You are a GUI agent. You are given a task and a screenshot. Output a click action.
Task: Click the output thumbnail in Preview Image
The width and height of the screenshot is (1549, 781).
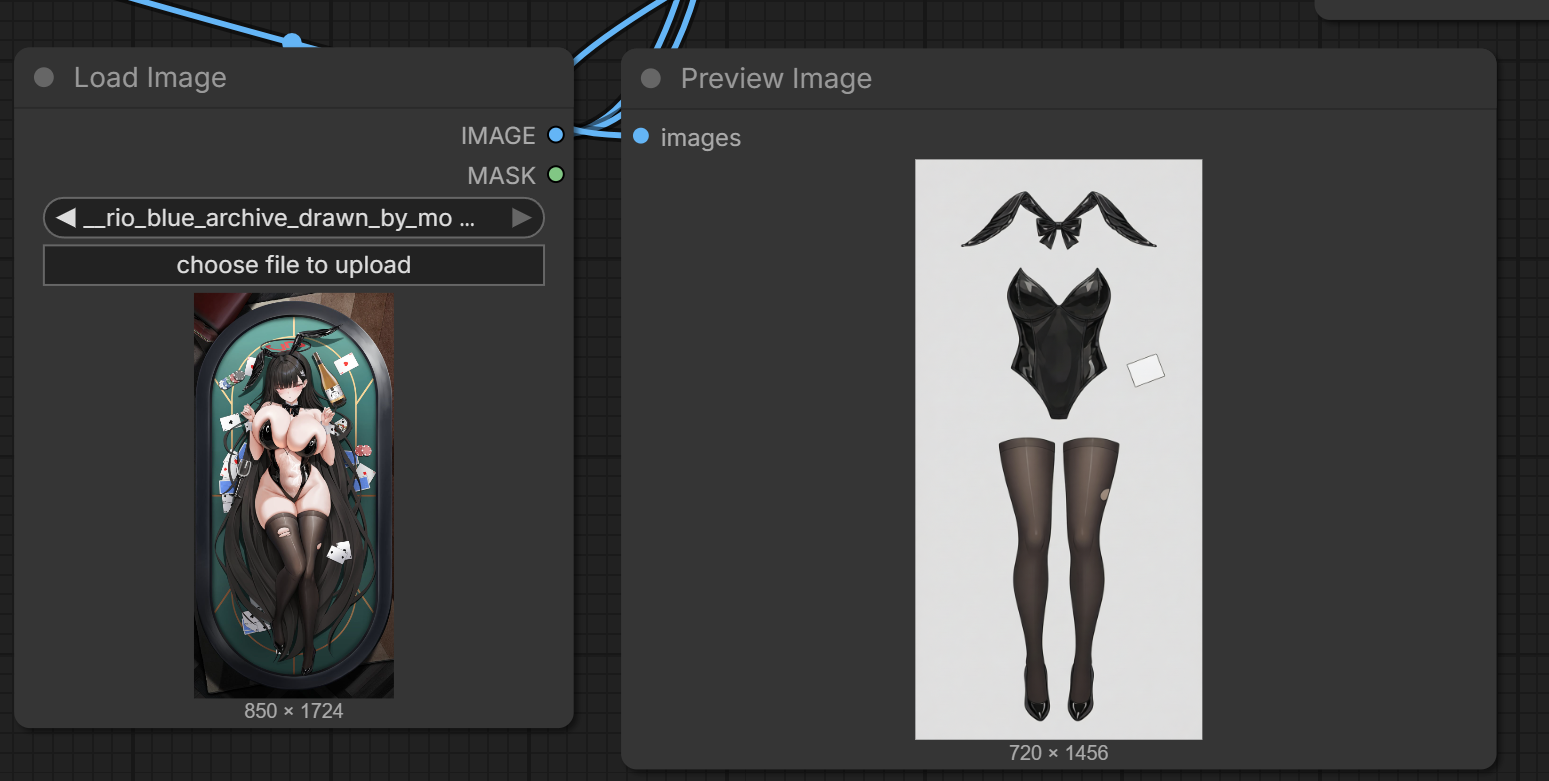[x=1059, y=449]
